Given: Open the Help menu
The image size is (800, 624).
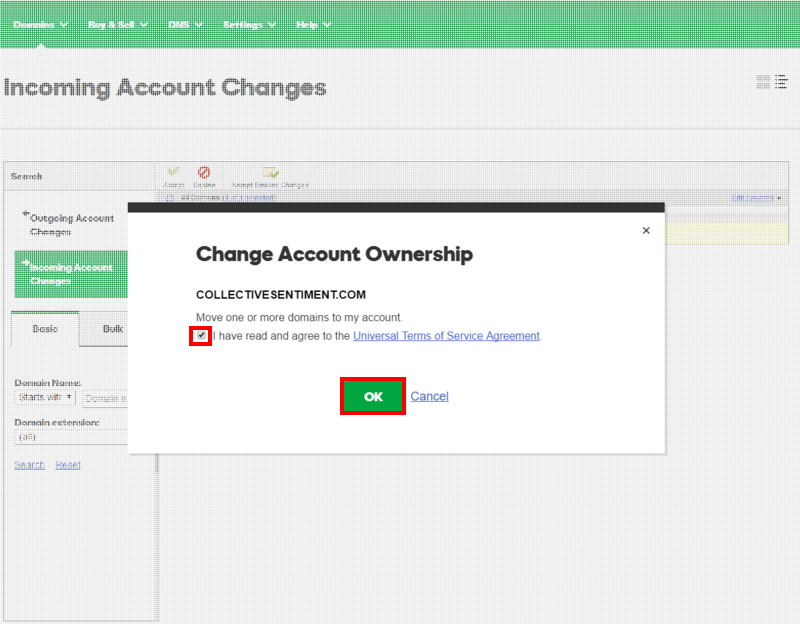Looking at the screenshot, I should point(313,24).
